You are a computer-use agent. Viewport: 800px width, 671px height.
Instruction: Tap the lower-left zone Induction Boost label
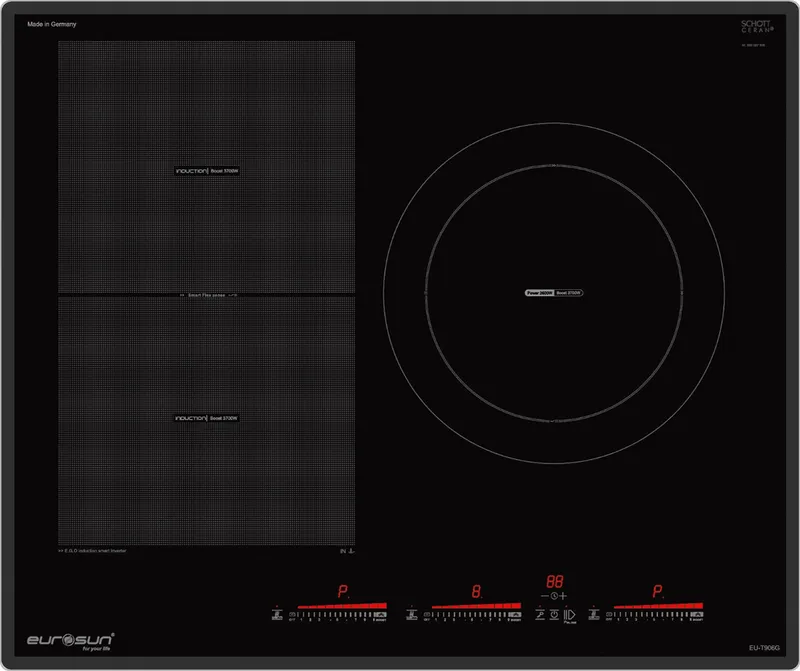208,417
